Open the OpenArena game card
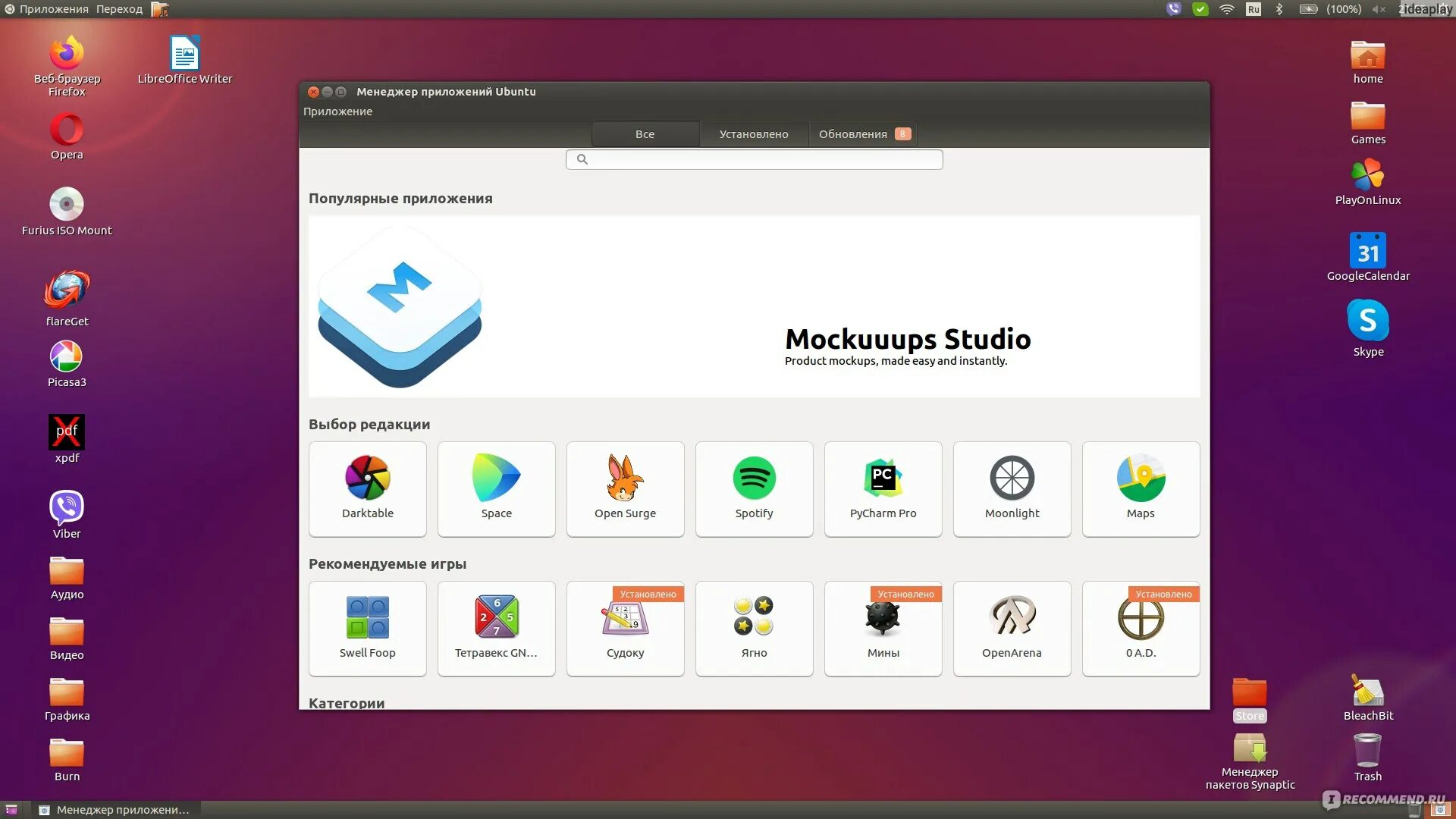The width and height of the screenshot is (1456, 819). pyautogui.click(x=1012, y=629)
